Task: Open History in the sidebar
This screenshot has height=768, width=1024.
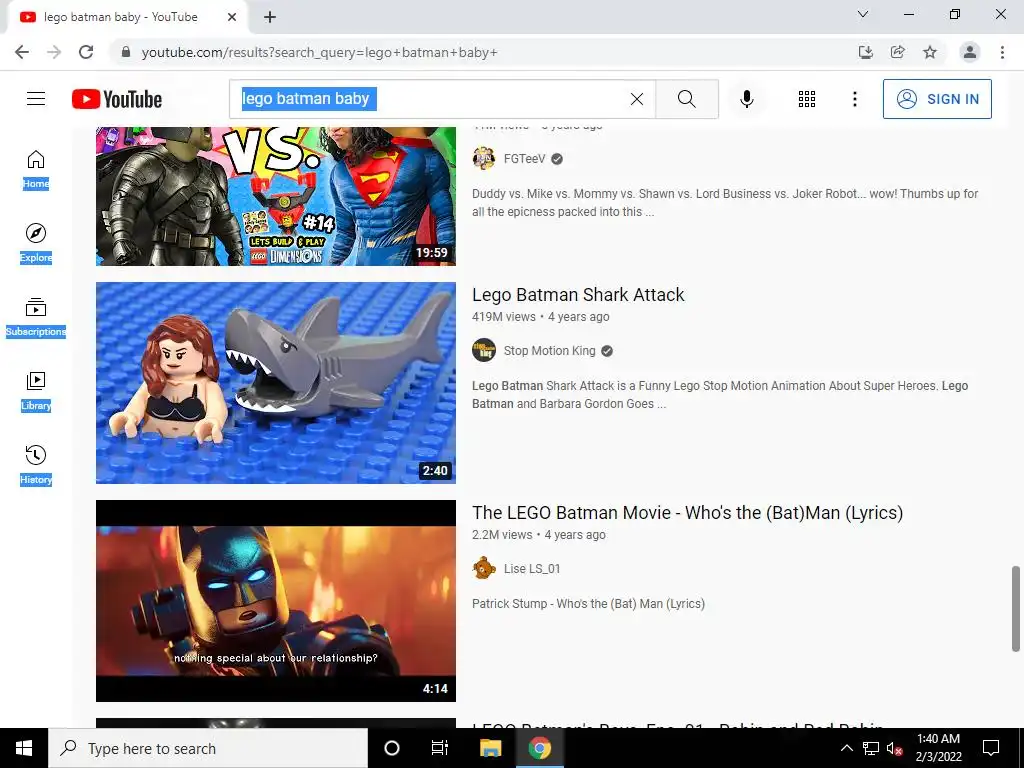Action: click(x=36, y=465)
